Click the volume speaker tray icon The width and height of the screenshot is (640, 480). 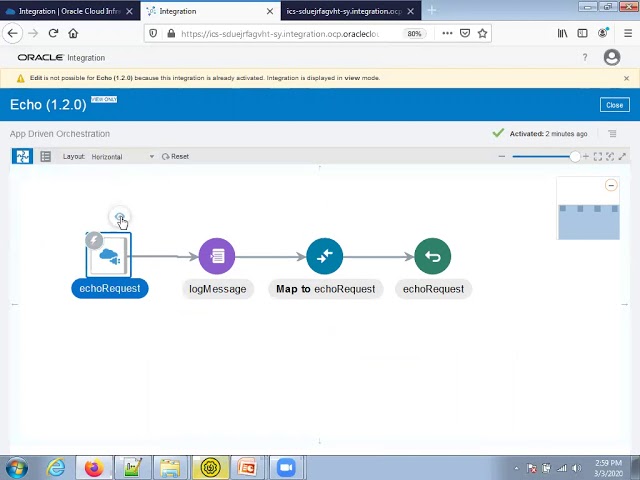pyautogui.click(x=576, y=468)
